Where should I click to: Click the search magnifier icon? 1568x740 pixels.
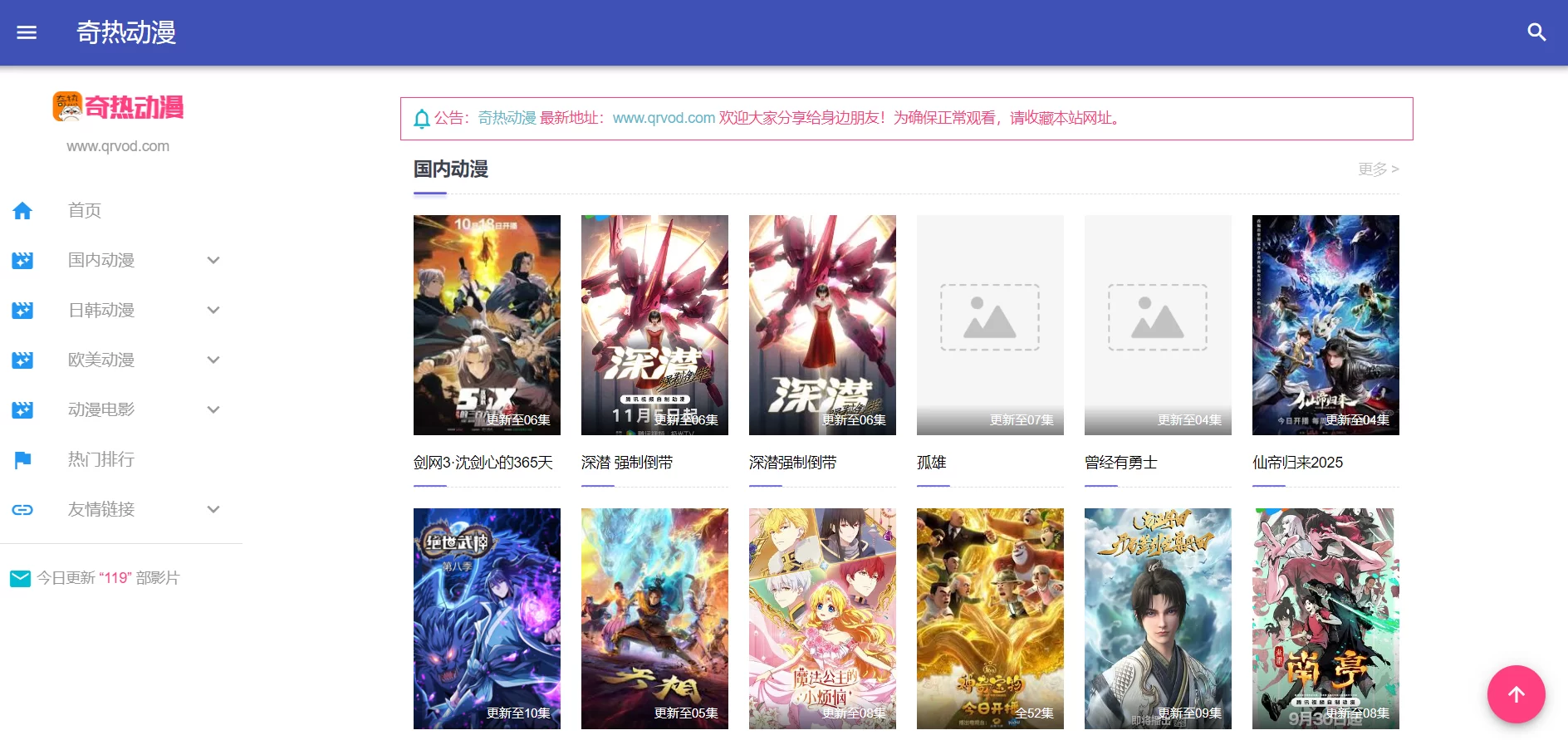click(1536, 32)
